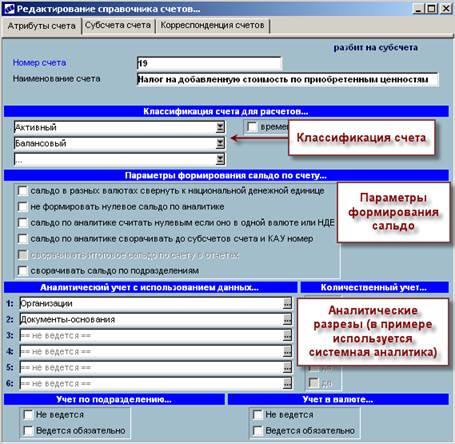The height and width of the screenshot is (444, 455).
Task: Open ellipsis picker for analytics row 3
Action: [287, 335]
